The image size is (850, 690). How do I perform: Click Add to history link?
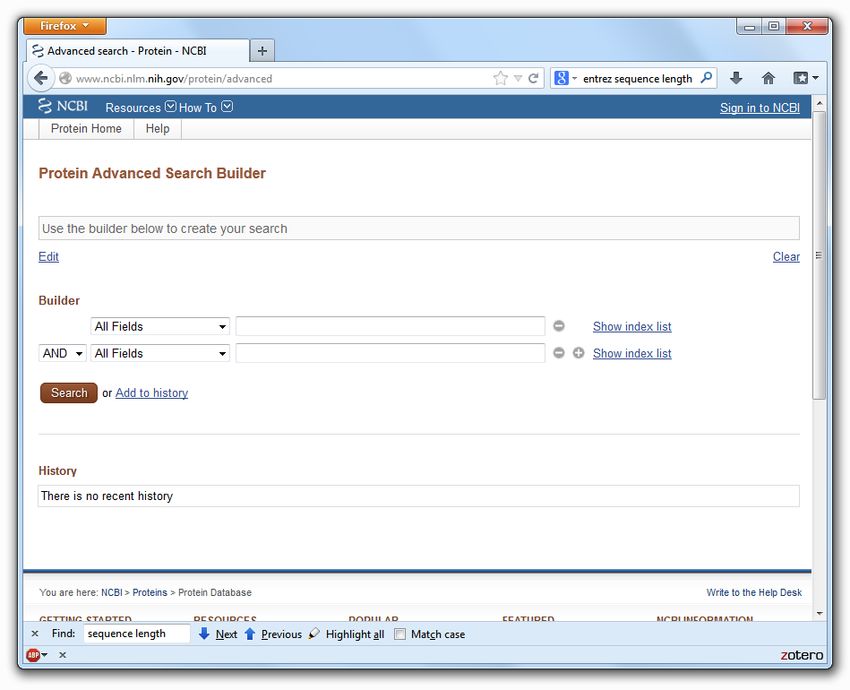click(x=152, y=393)
